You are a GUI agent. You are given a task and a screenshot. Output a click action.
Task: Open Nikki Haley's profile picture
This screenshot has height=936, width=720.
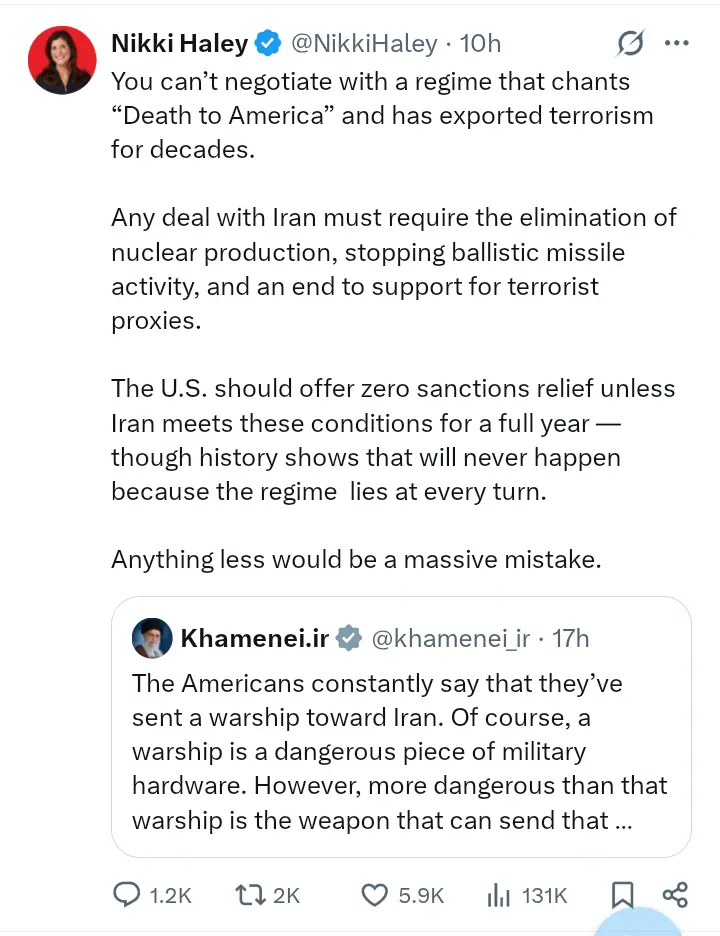click(61, 60)
